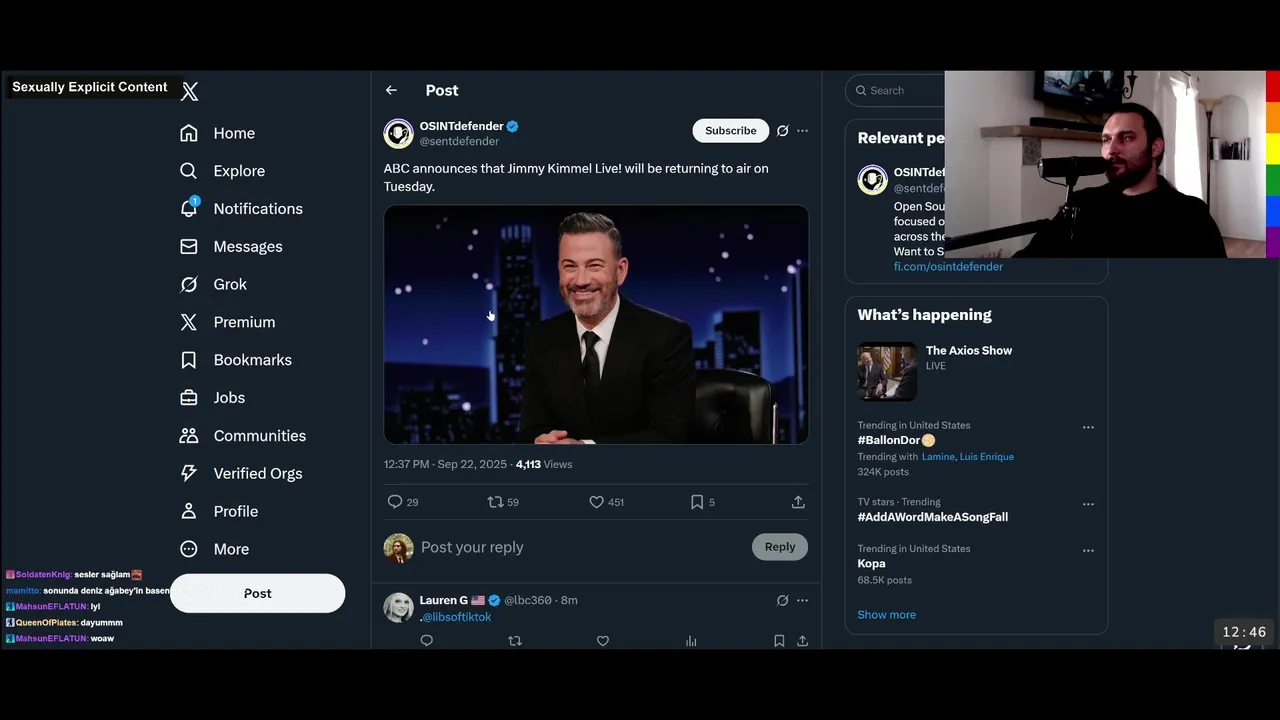Select Home menu label
The width and height of the screenshot is (1280, 720).
pyautogui.click(x=234, y=133)
